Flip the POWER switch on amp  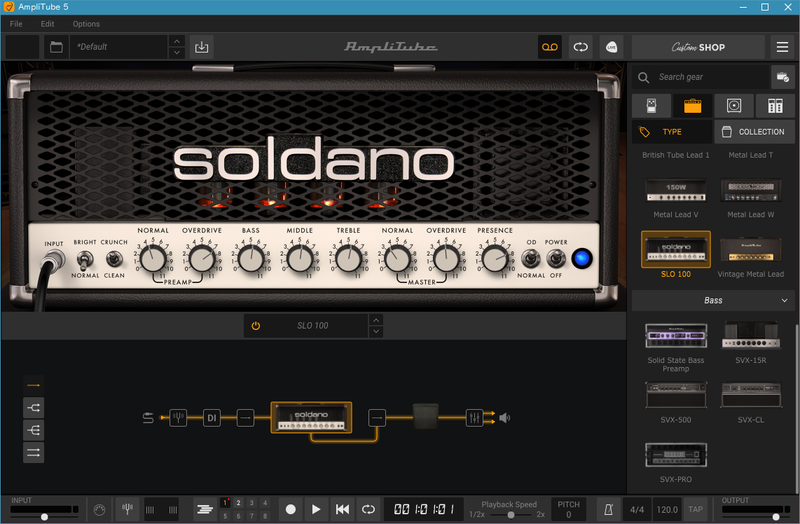(x=556, y=259)
